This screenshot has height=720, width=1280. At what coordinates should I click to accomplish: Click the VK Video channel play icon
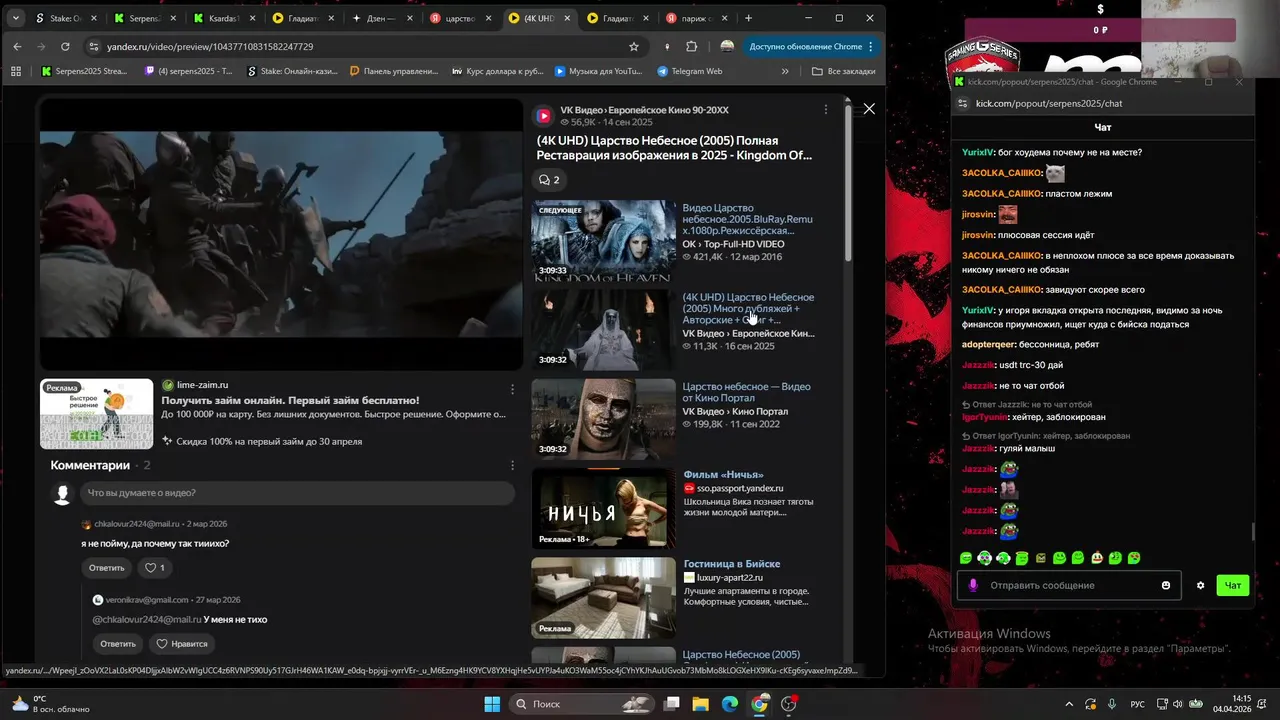click(x=543, y=116)
